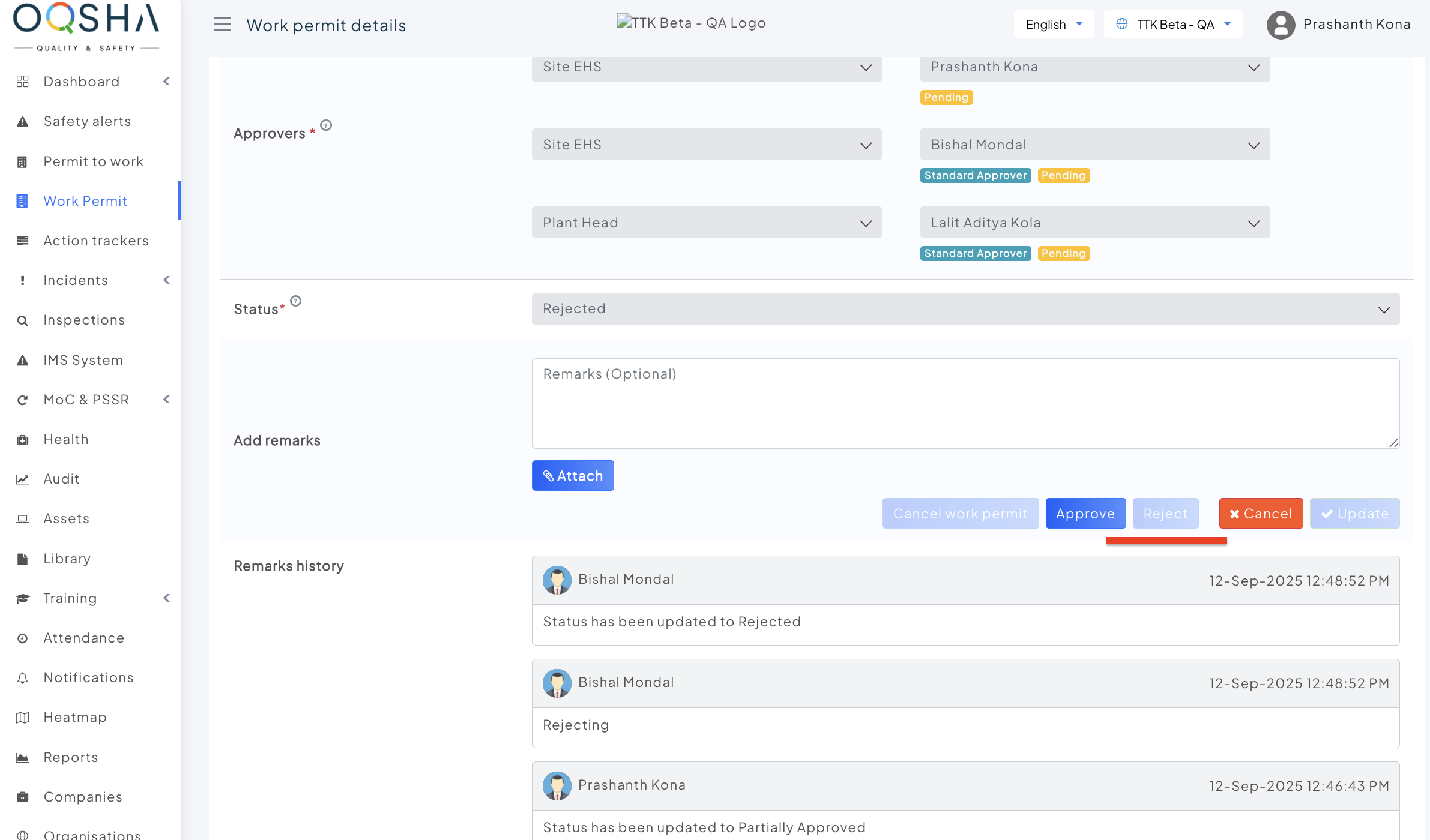
Task: Click the Safety alerts warning icon
Action: pyautogui.click(x=23, y=122)
